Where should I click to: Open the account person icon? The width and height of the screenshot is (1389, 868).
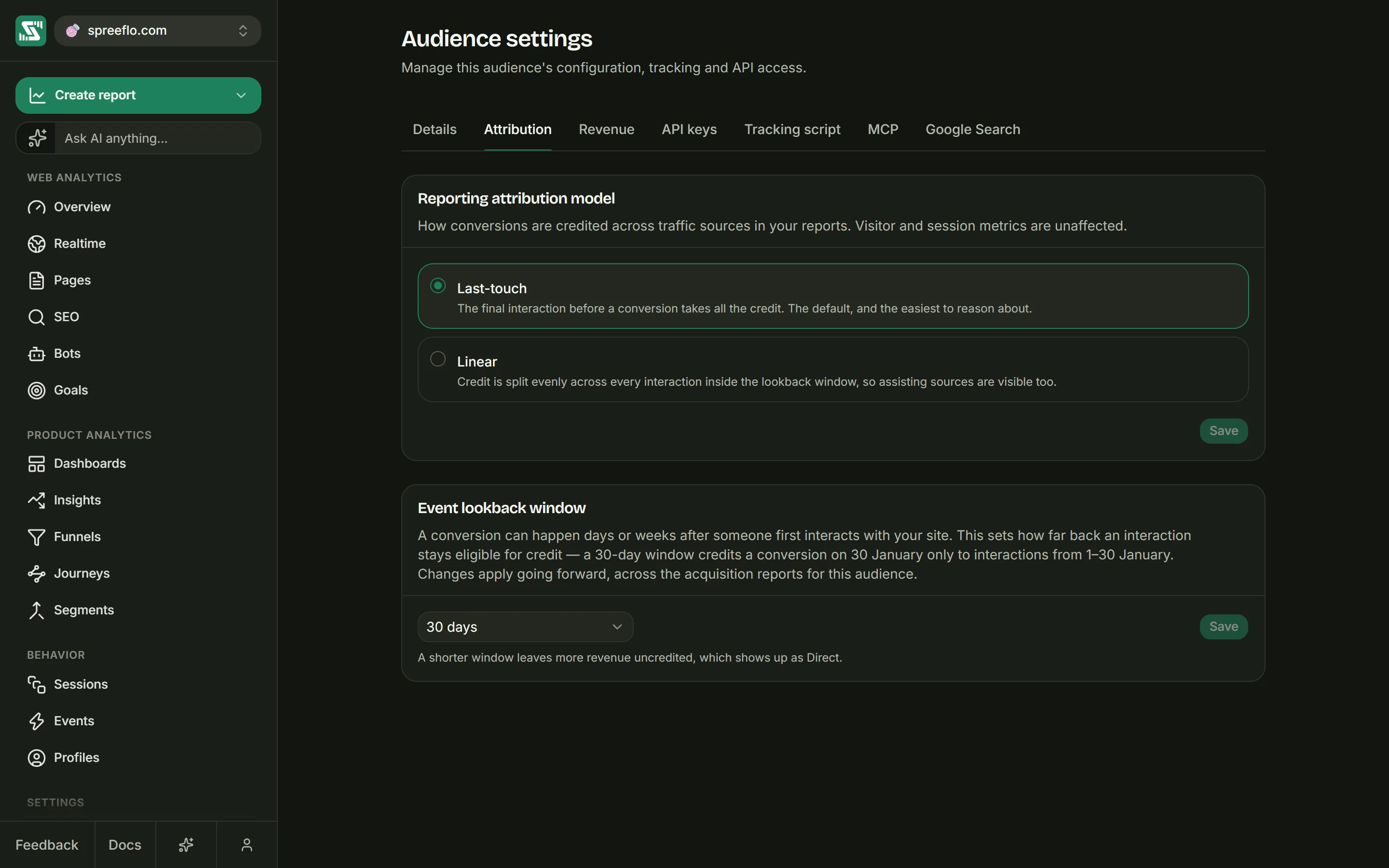247,845
